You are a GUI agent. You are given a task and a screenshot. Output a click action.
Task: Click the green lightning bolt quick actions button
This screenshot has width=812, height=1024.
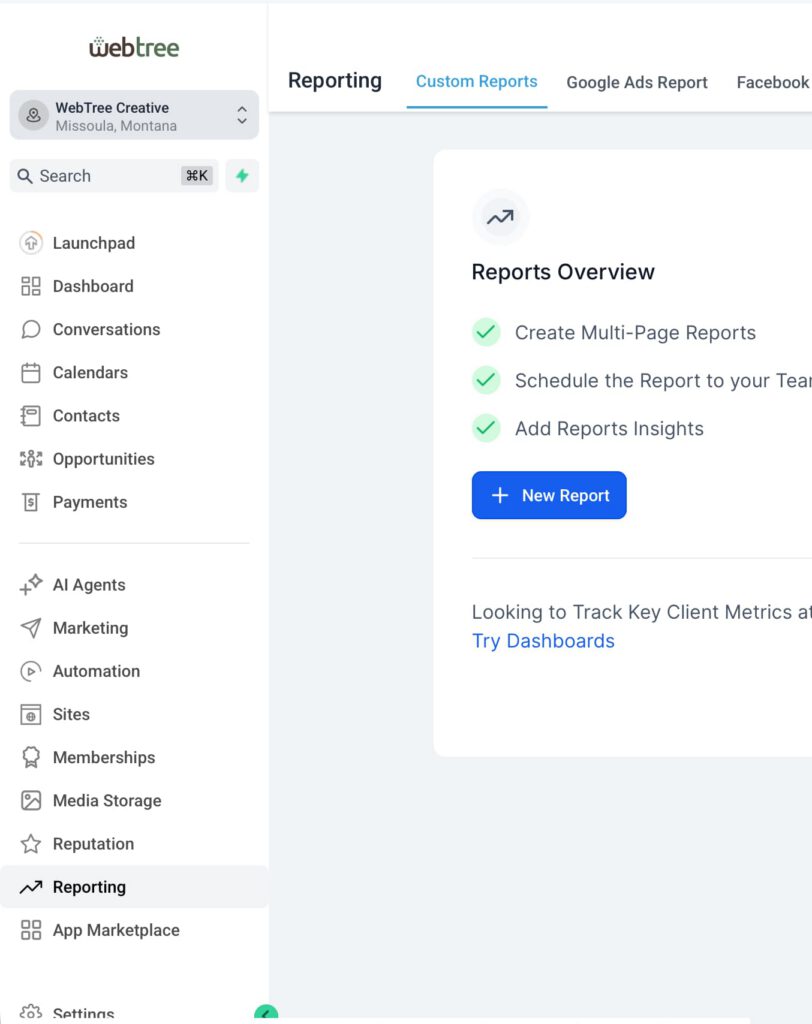242,176
